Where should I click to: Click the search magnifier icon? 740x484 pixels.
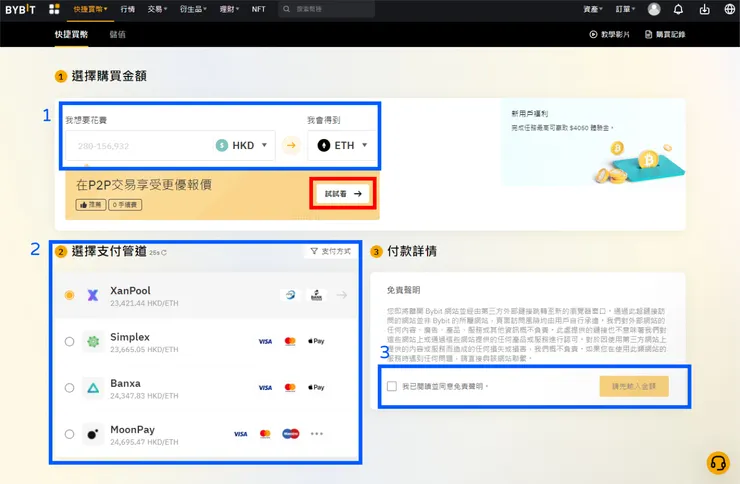coord(286,9)
